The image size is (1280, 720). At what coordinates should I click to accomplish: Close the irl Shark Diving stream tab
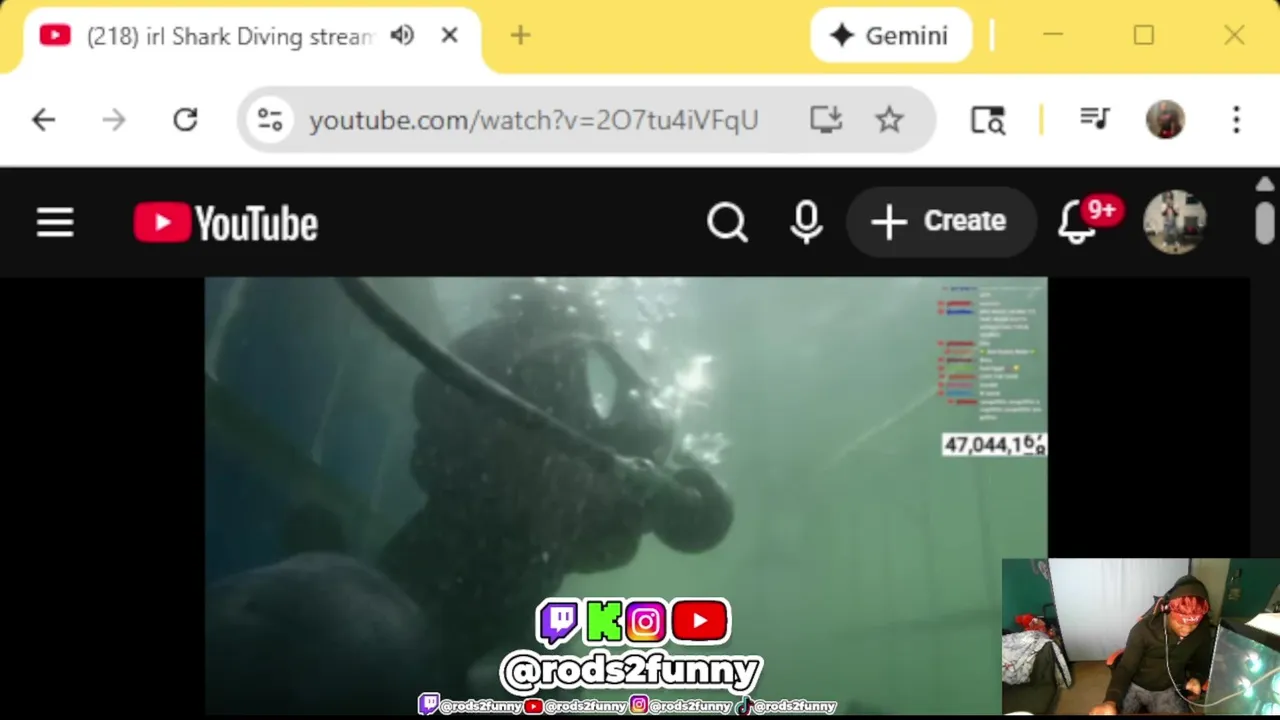449,36
